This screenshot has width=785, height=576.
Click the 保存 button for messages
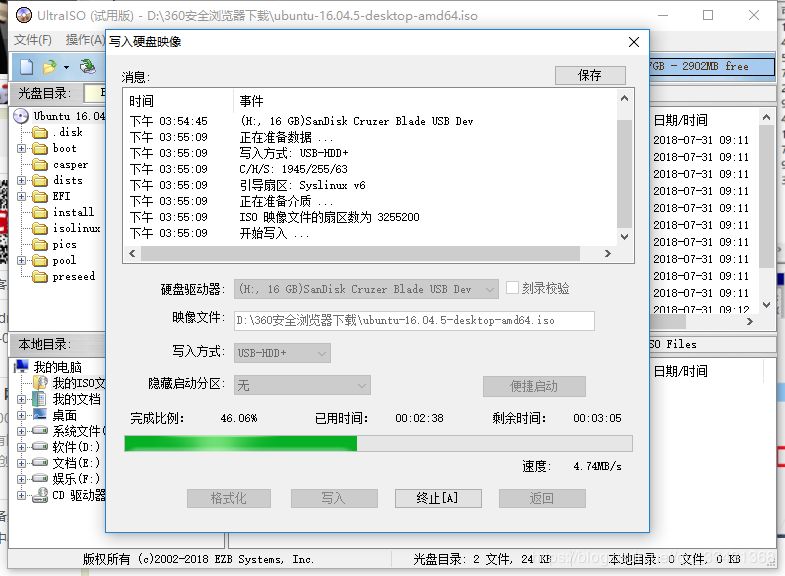pyautogui.click(x=590, y=76)
